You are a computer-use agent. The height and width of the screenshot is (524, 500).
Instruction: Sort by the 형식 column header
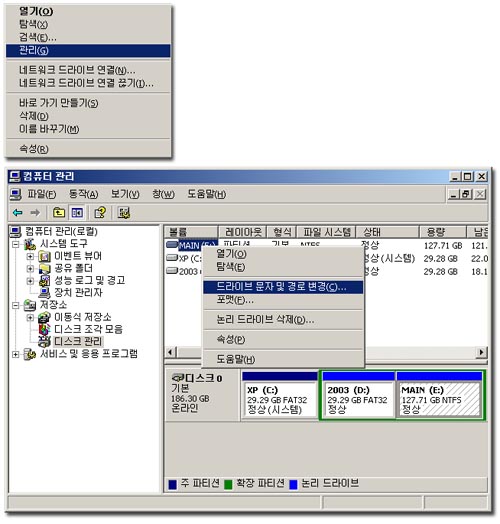click(282, 232)
